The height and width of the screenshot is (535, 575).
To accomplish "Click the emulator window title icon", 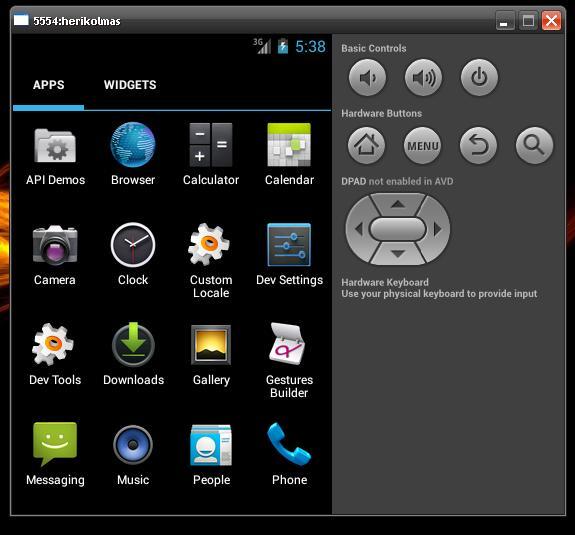I will [x=21, y=20].
